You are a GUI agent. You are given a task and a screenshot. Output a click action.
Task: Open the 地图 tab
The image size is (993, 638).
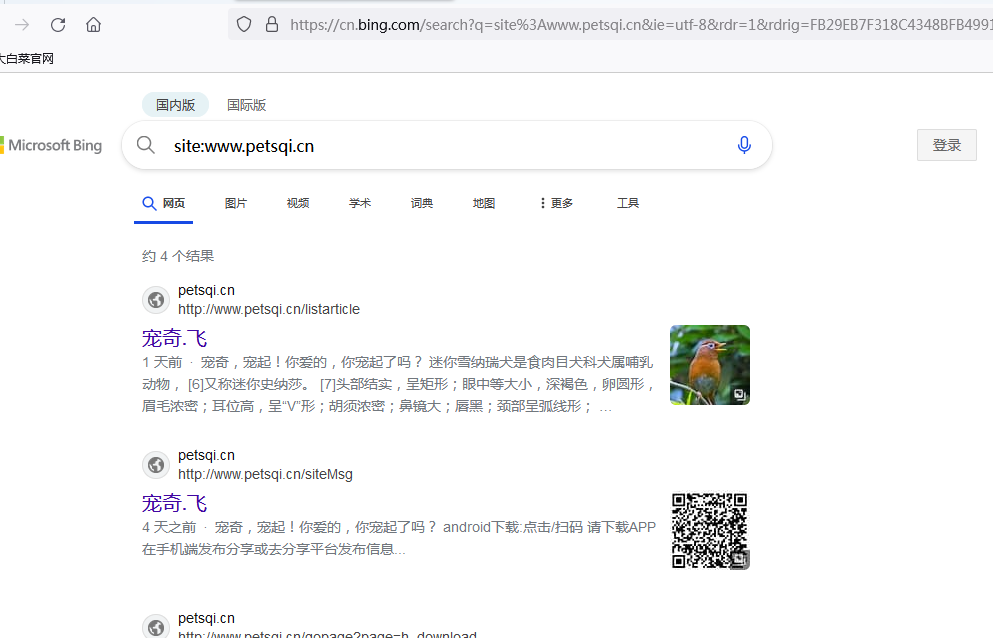pos(484,203)
